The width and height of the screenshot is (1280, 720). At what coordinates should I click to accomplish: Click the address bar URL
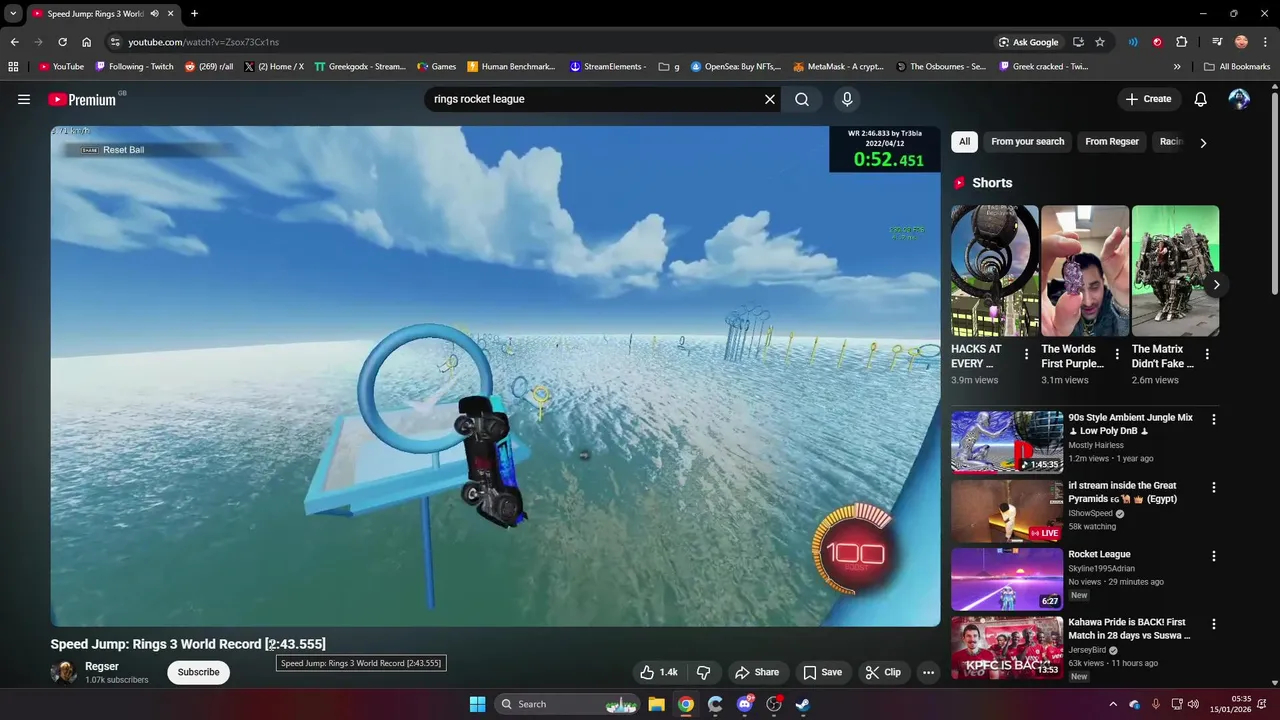[x=203, y=42]
